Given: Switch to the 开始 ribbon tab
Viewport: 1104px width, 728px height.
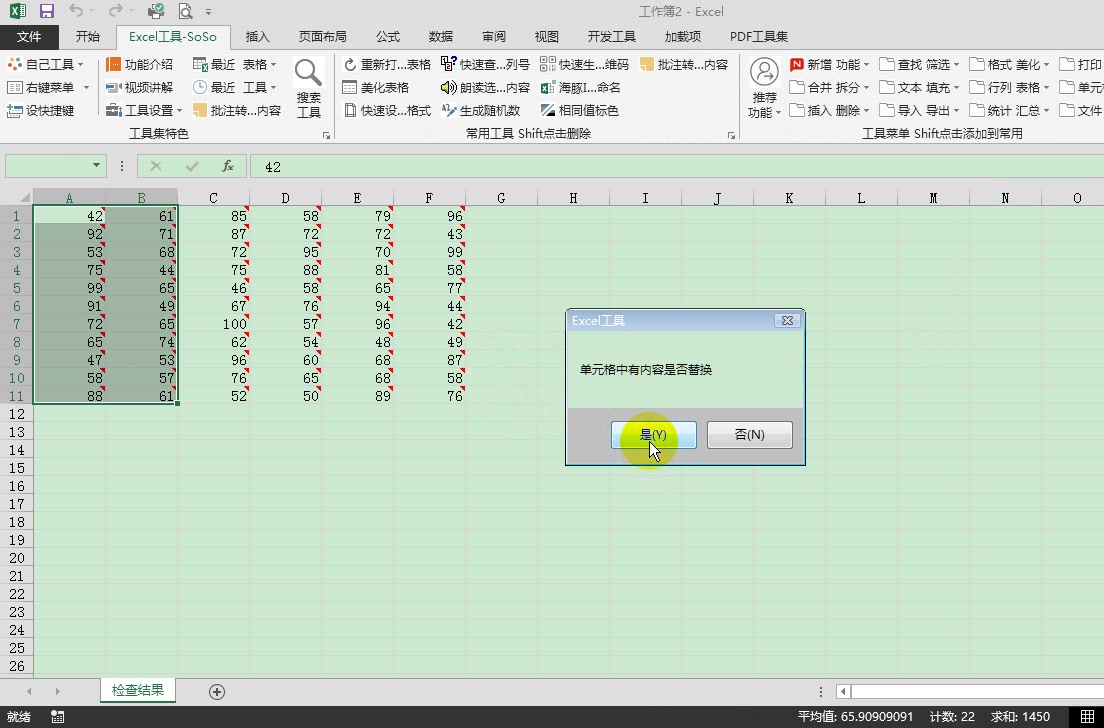Looking at the screenshot, I should pos(87,36).
